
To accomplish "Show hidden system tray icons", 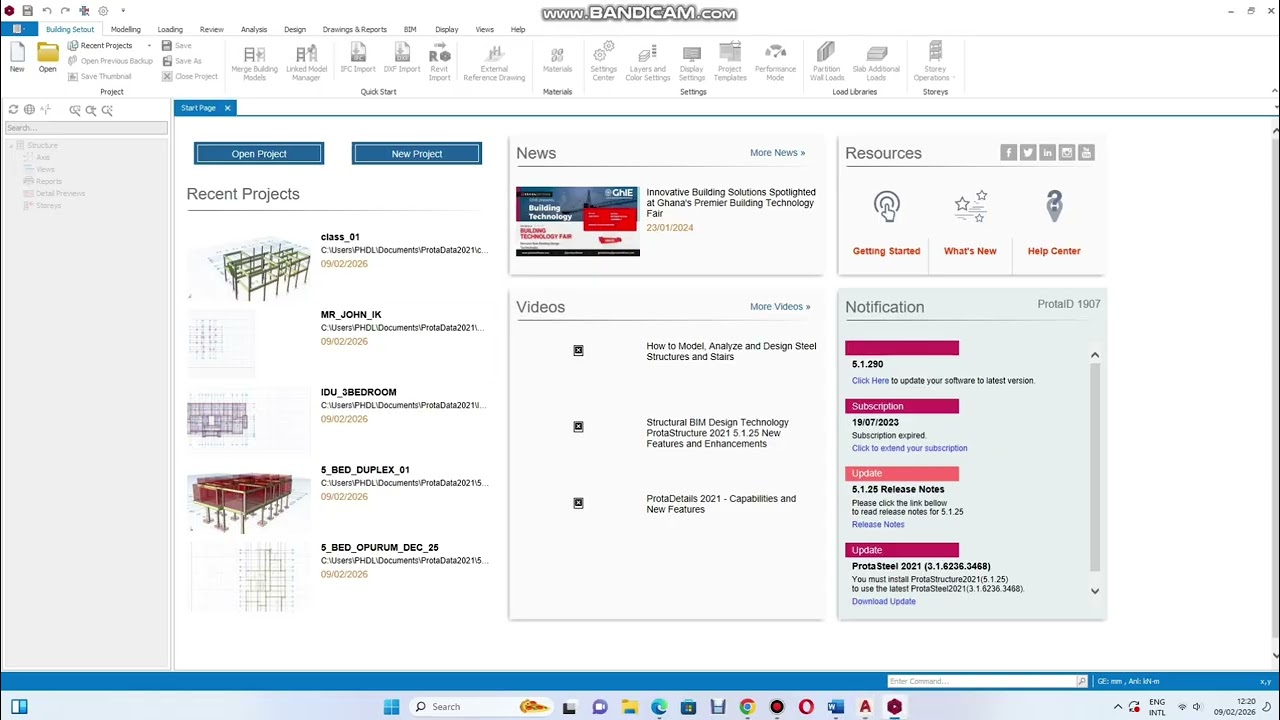I will pyautogui.click(x=1118, y=707).
